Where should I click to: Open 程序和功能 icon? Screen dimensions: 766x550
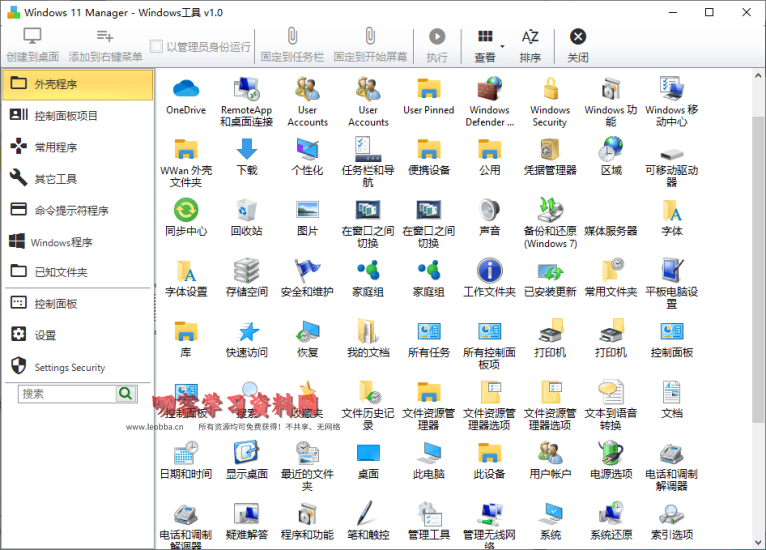click(x=307, y=513)
